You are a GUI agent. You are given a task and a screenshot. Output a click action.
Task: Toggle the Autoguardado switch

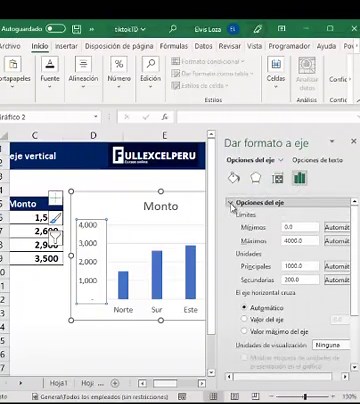point(55,29)
